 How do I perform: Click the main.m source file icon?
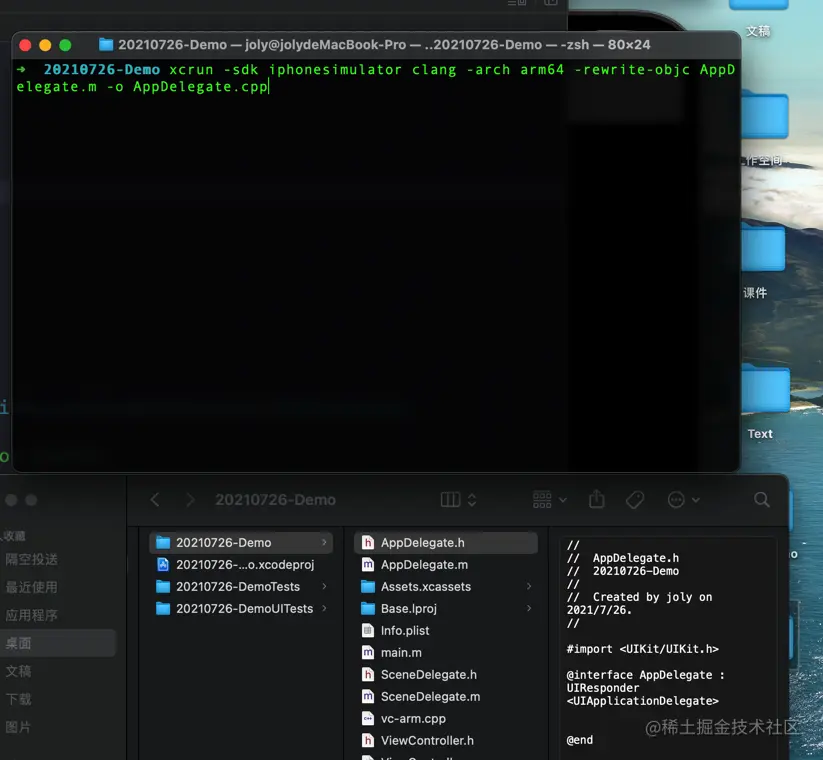click(368, 653)
